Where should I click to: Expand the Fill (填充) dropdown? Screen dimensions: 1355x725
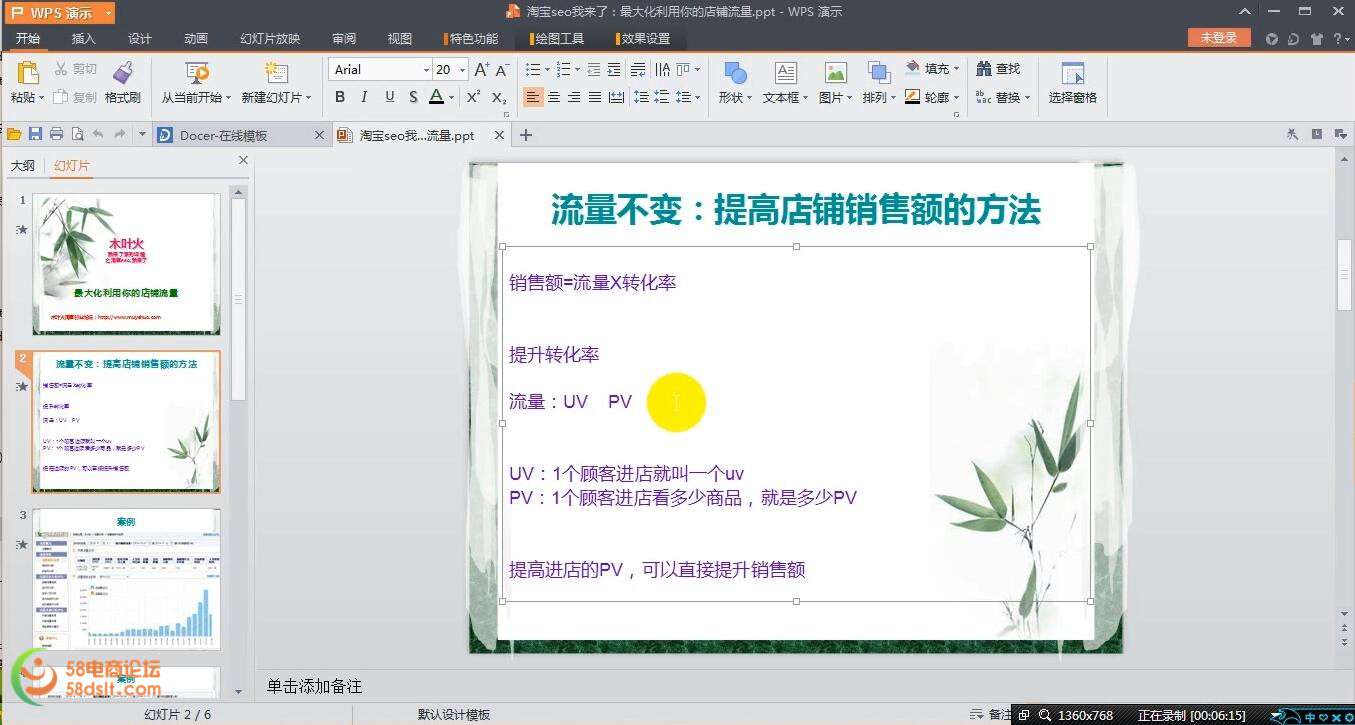point(955,69)
